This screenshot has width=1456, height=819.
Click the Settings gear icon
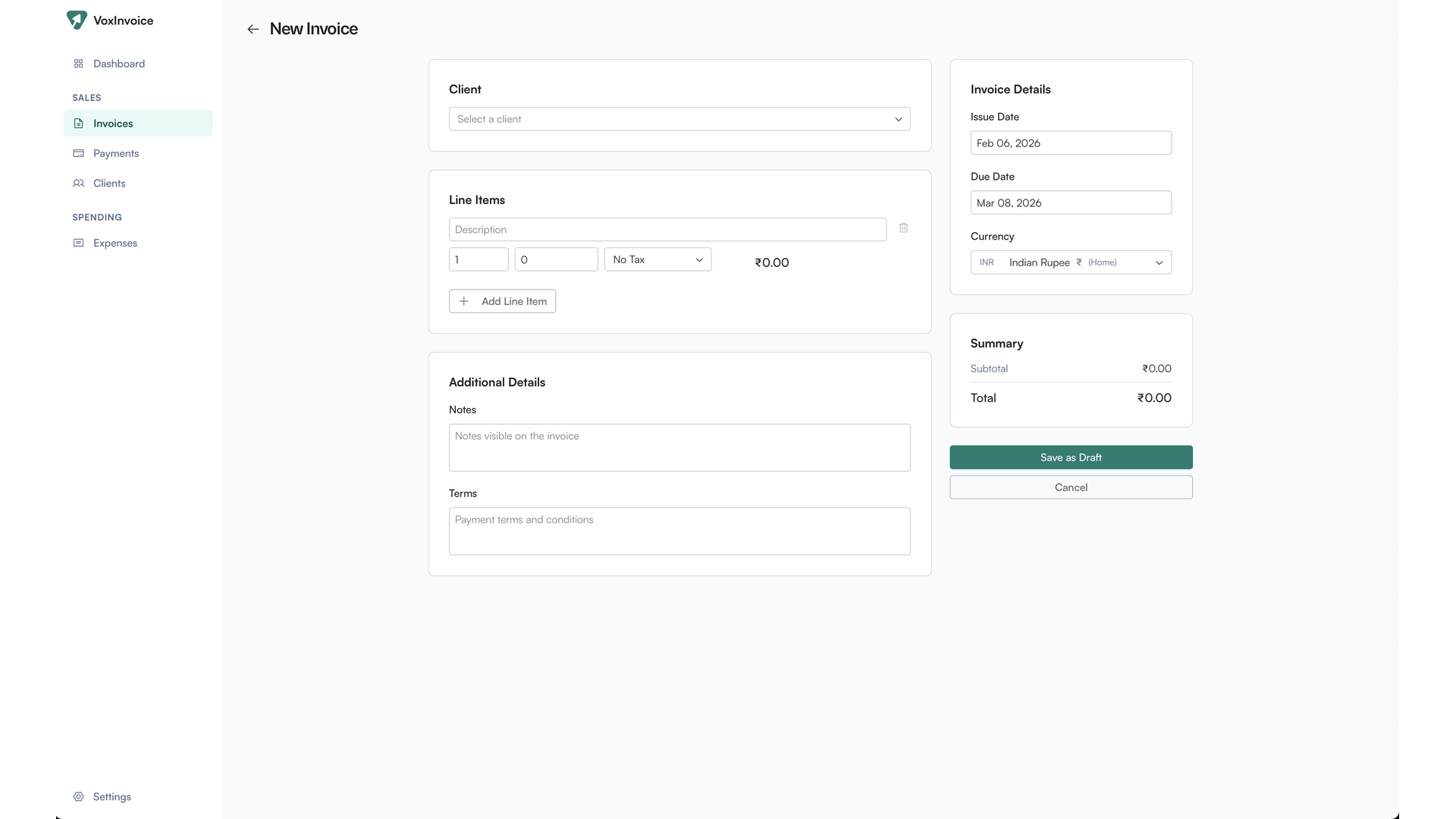pyautogui.click(x=78, y=797)
